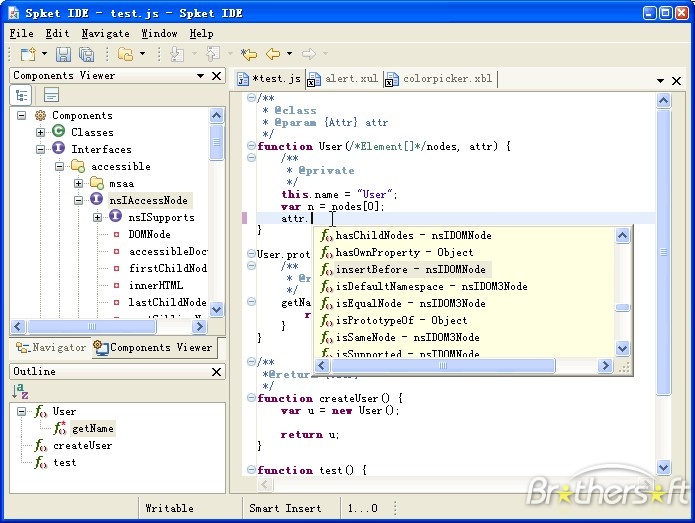Open the Window menu

159,34
